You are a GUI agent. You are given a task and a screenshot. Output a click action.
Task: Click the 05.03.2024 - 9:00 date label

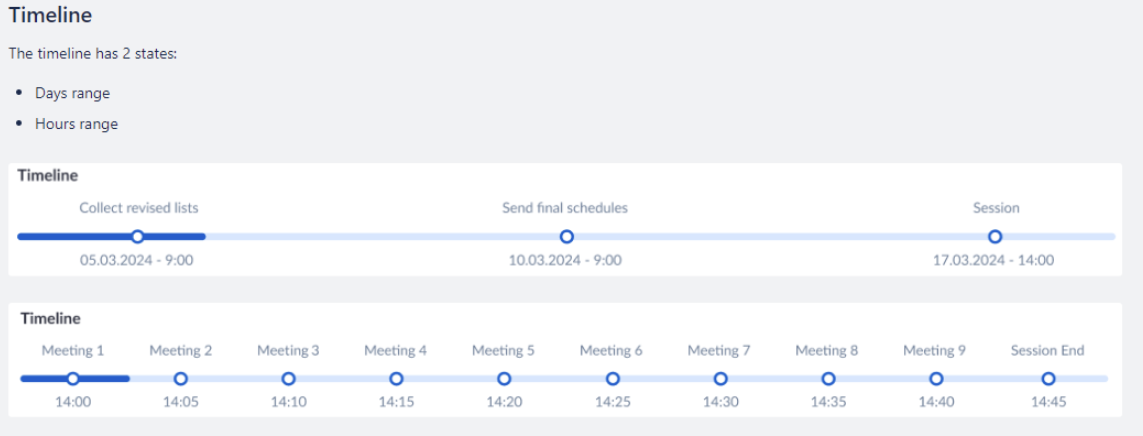click(137, 260)
